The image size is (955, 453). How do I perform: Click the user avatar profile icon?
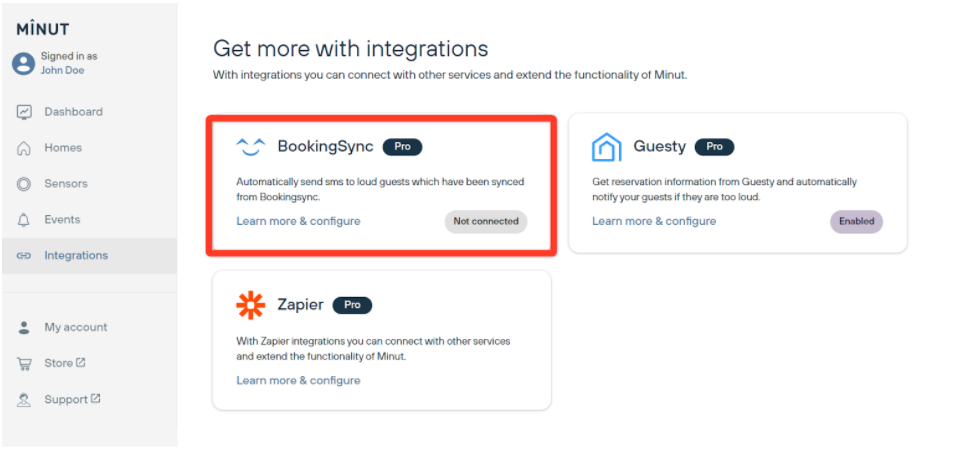(x=23, y=64)
